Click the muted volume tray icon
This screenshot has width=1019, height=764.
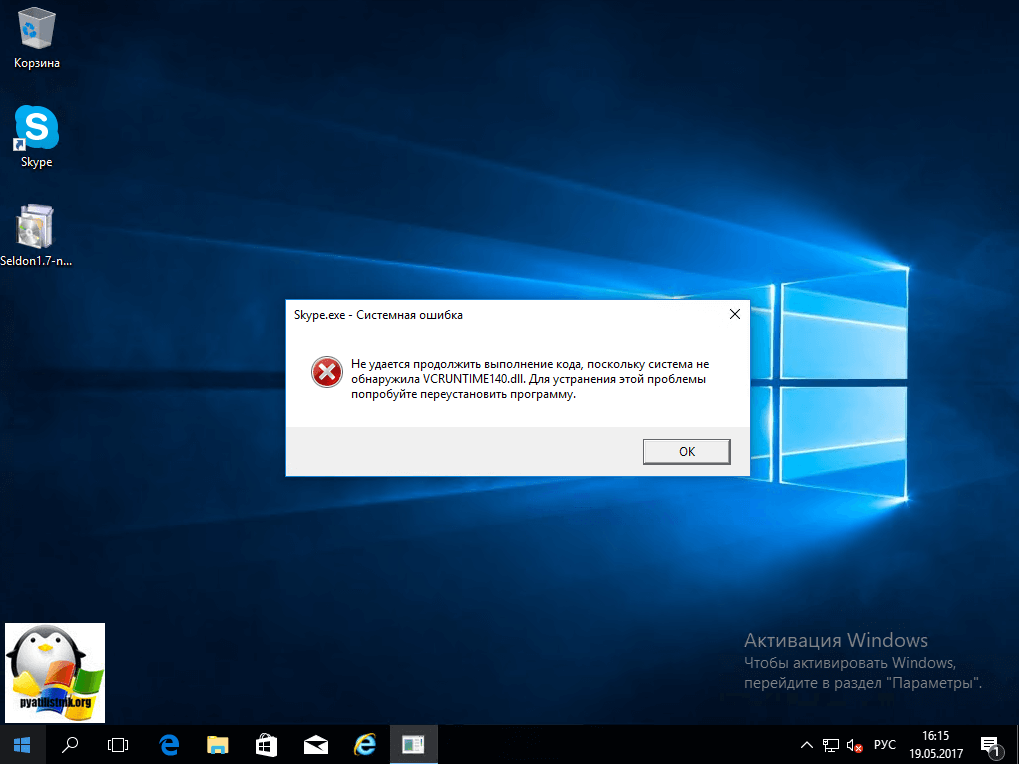coord(854,745)
